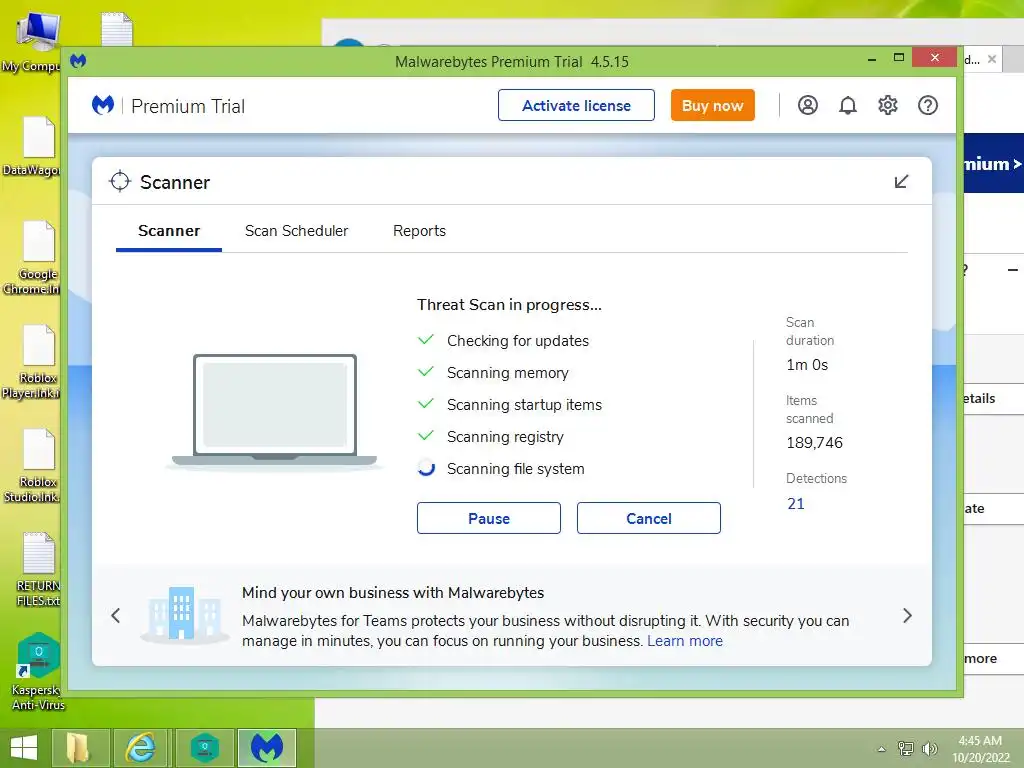Open the account profile icon

click(808, 105)
